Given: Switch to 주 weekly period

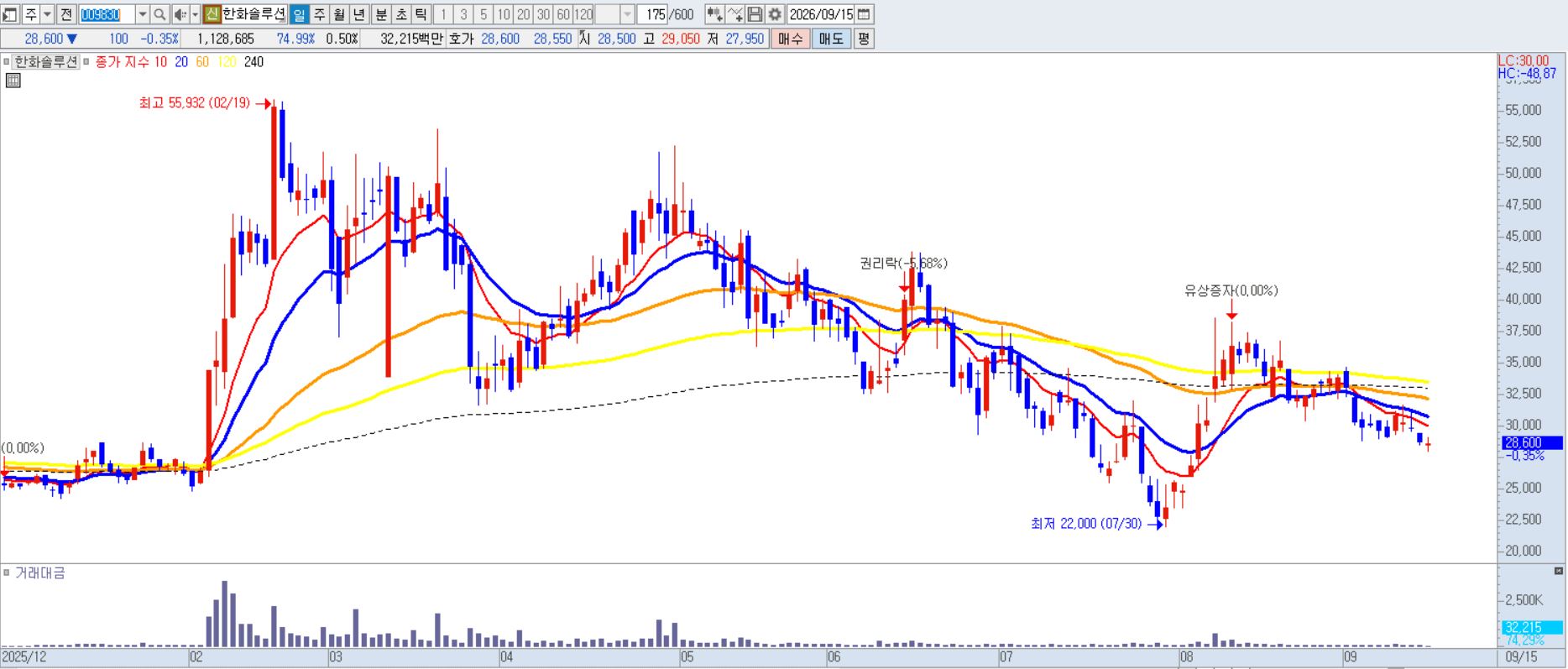Looking at the screenshot, I should coord(319,14).
